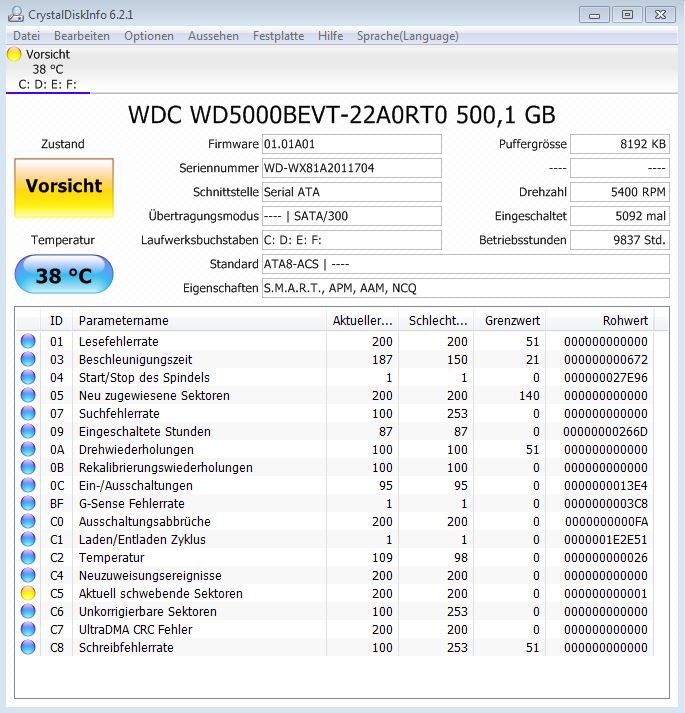Image resolution: width=685 pixels, height=713 pixels.
Task: Click status orb for Drehwiederholungen row
Action: (28, 449)
